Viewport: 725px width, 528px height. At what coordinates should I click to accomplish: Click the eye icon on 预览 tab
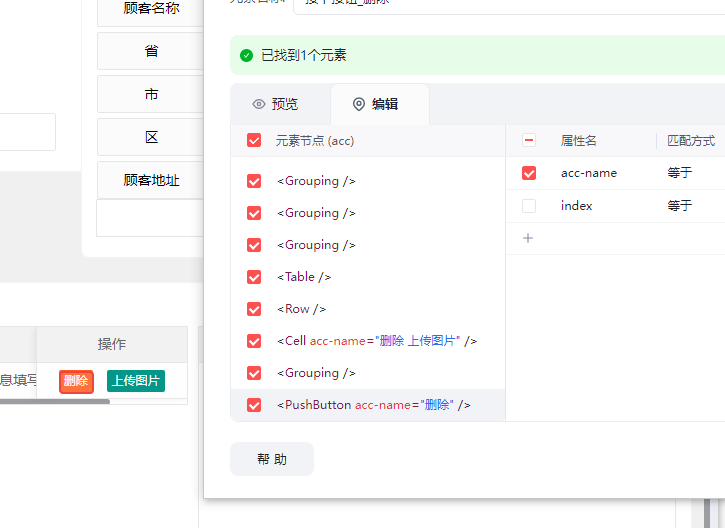pyautogui.click(x=259, y=104)
